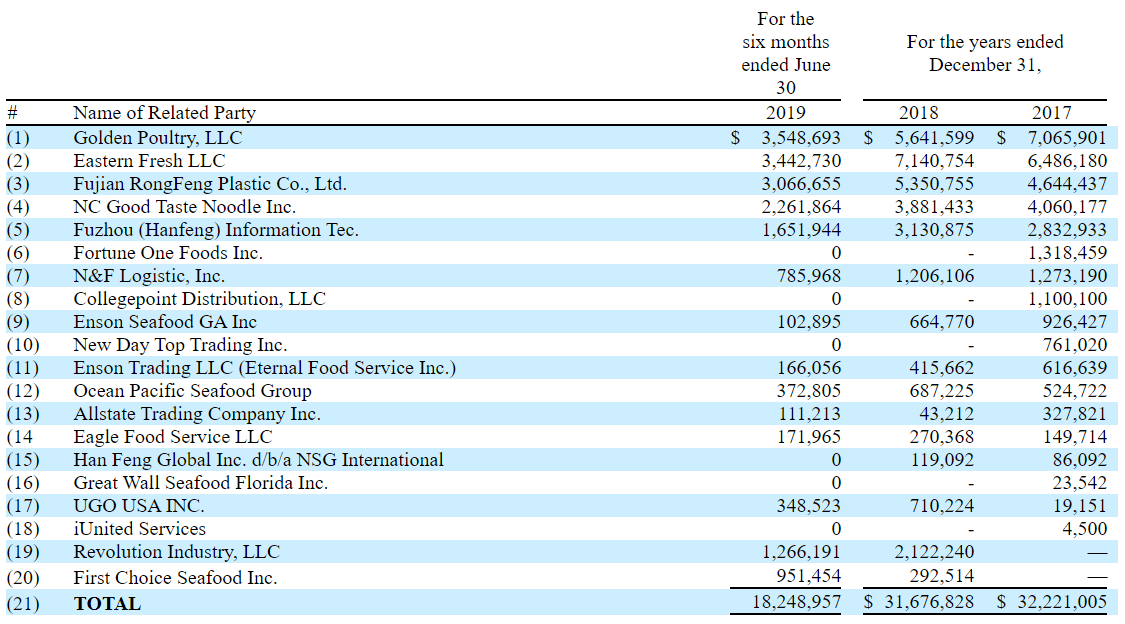
Task: Select 'Collegepoint Distribution, LLC' row name
Action: [199, 298]
